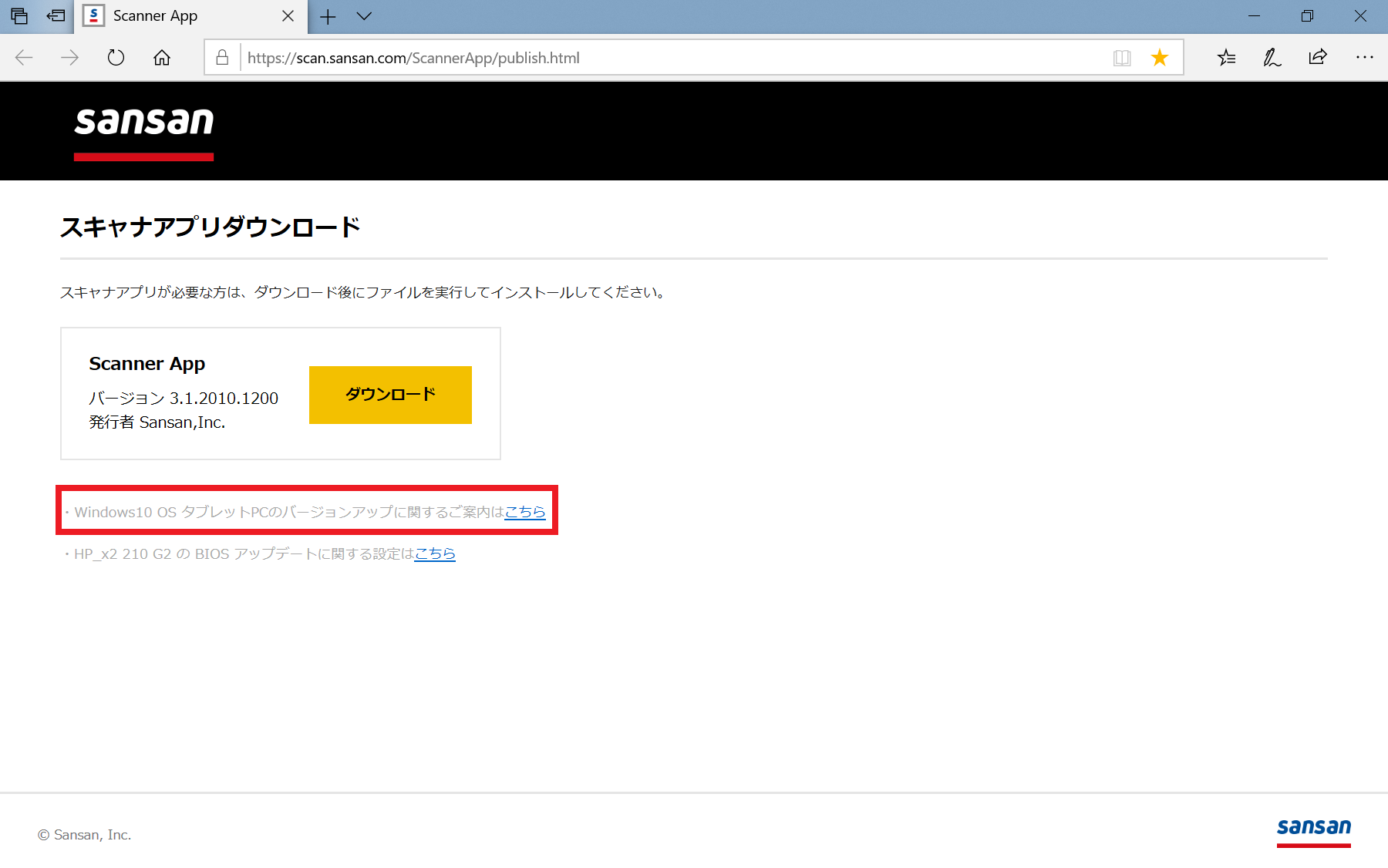Refresh the current page
Viewport: 1388px width, 868px height.
[116, 58]
